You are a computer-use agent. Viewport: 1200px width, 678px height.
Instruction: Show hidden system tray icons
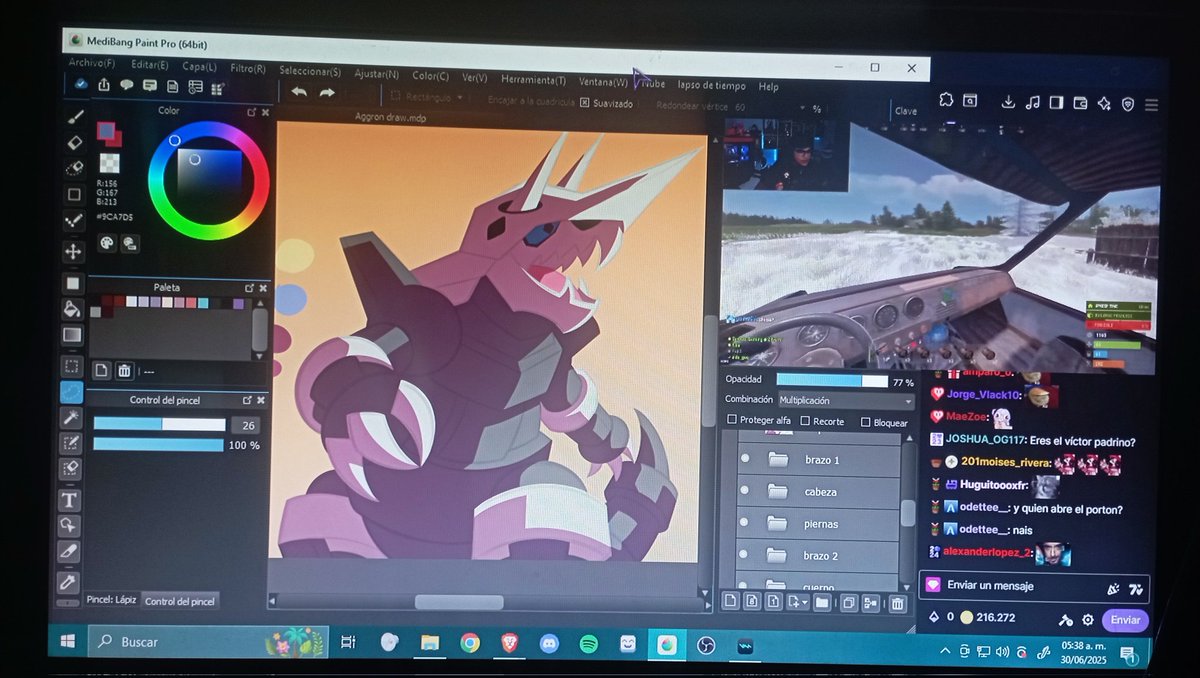click(945, 652)
